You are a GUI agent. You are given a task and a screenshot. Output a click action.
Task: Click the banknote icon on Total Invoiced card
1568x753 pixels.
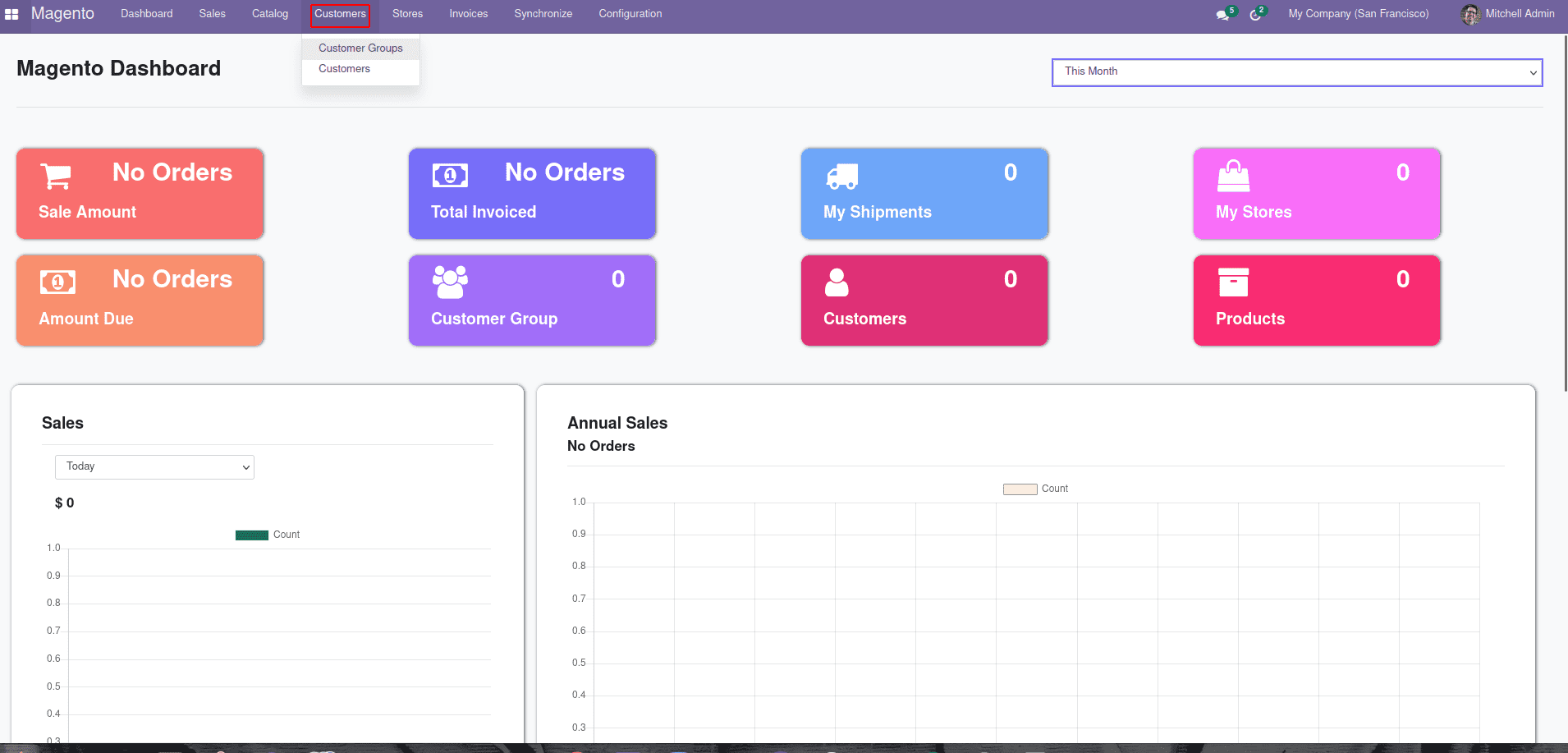450,176
